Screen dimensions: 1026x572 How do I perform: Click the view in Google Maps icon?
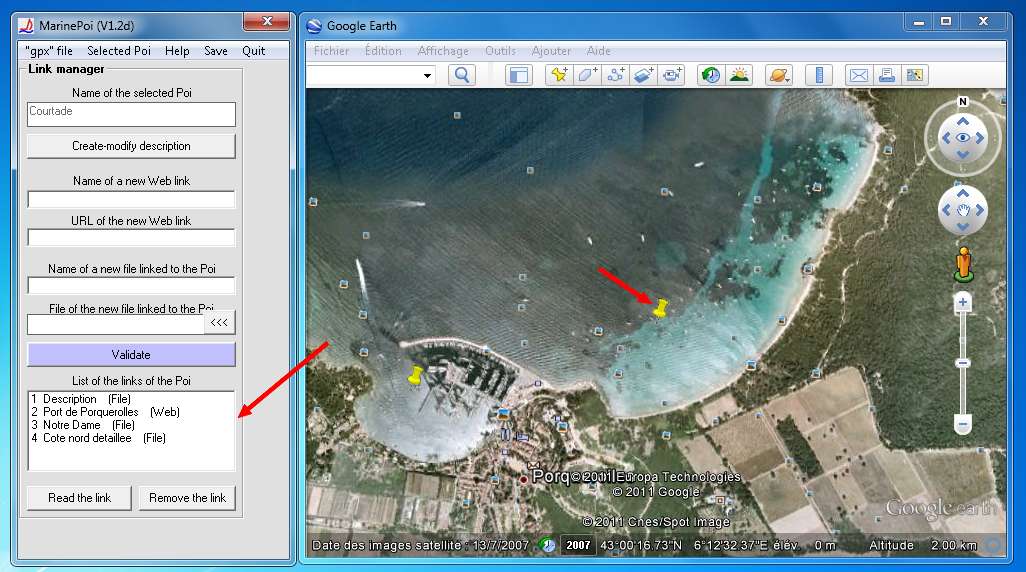click(x=914, y=75)
